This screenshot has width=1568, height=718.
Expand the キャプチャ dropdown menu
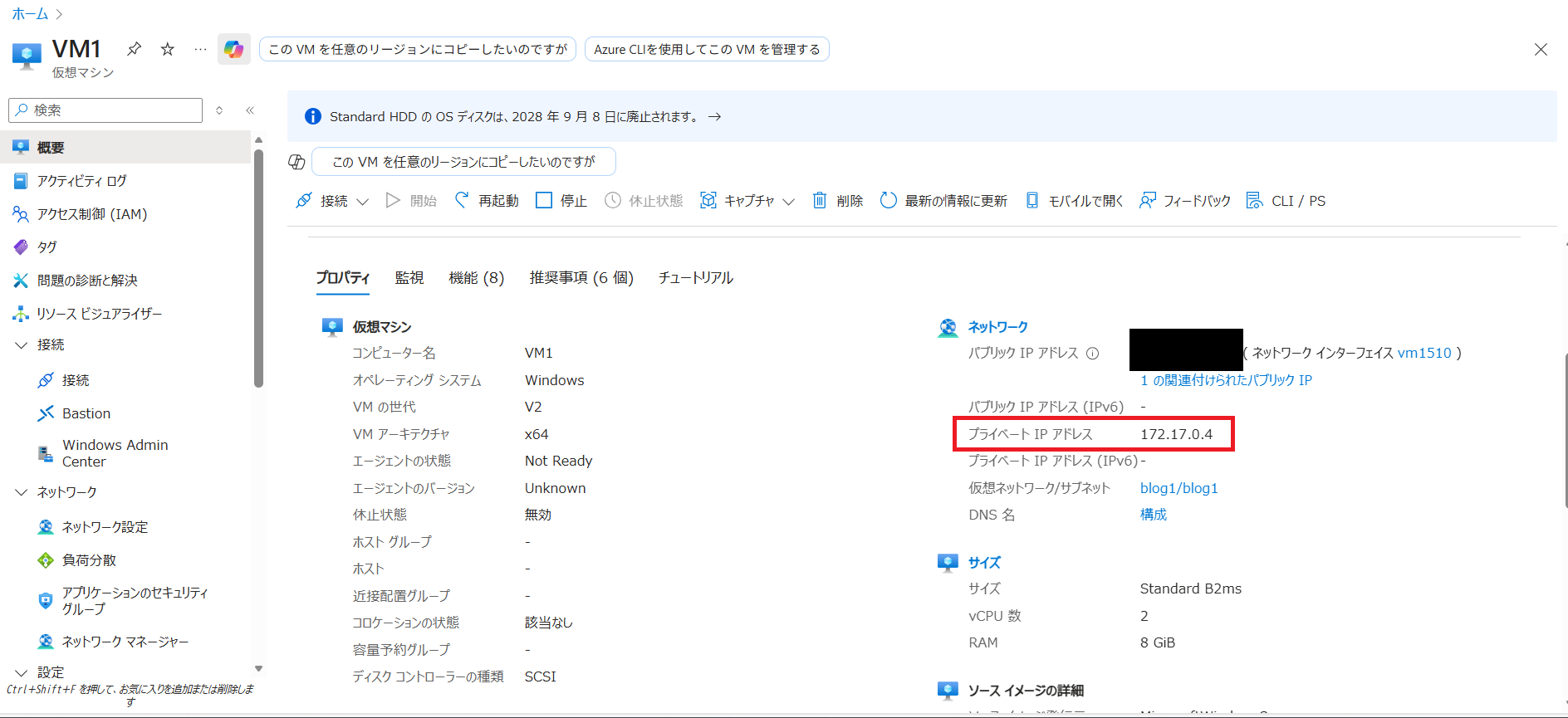click(x=788, y=201)
